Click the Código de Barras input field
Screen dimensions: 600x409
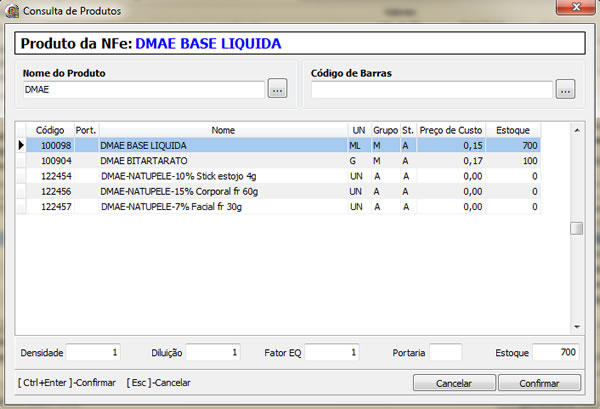click(432, 90)
